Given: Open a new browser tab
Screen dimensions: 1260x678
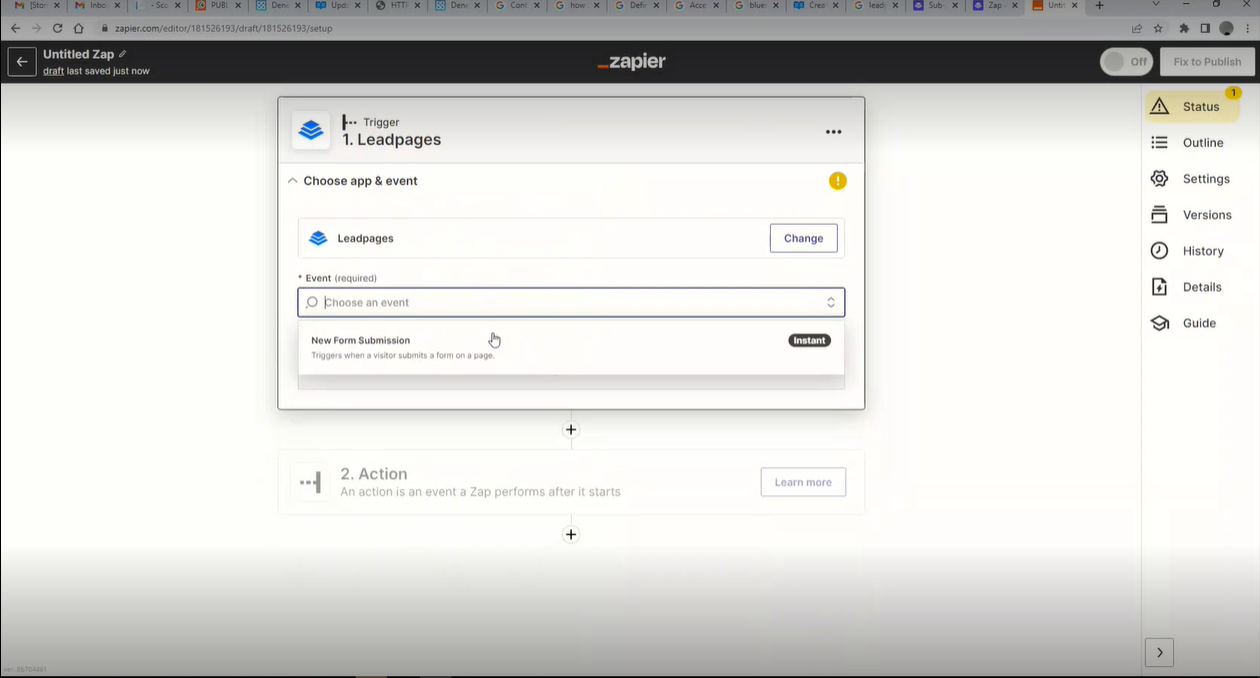Looking at the screenshot, I should tap(1100, 6).
